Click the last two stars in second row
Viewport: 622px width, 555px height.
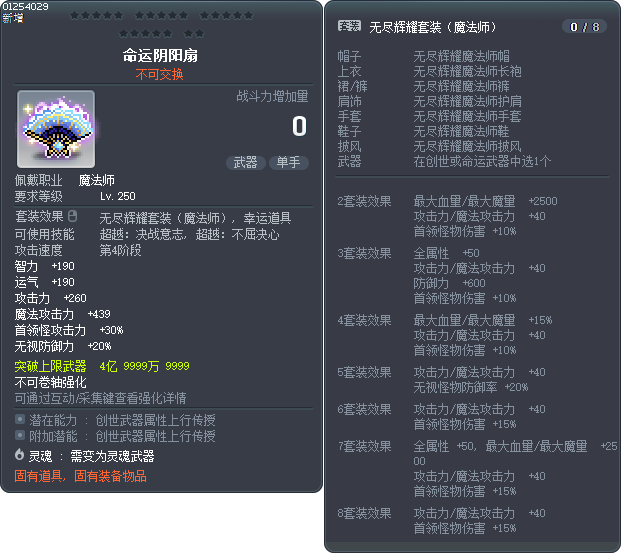194,33
